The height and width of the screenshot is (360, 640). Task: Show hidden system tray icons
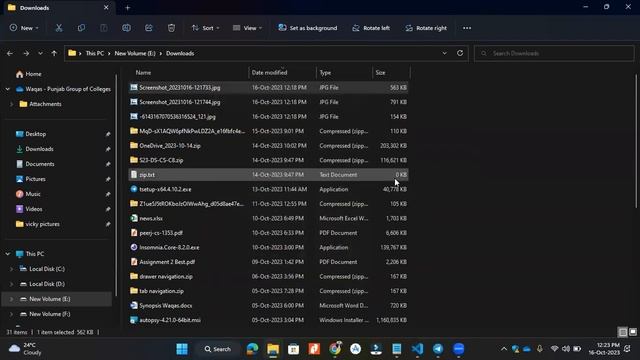tap(504, 349)
